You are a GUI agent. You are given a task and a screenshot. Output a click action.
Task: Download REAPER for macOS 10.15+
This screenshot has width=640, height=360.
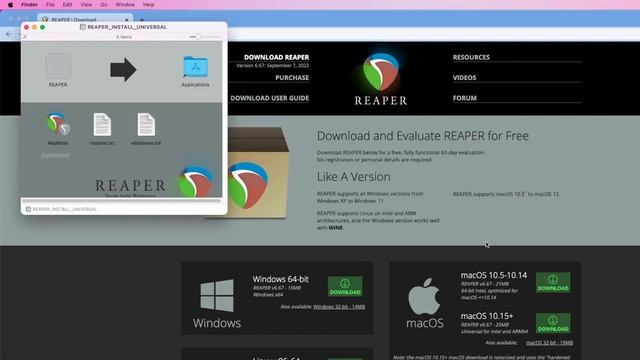pos(553,323)
